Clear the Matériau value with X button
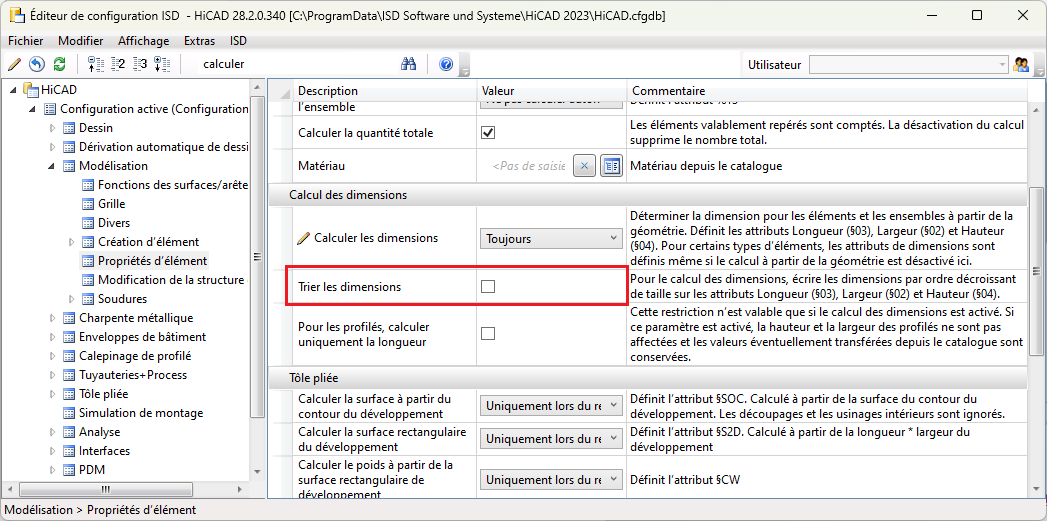 584,166
